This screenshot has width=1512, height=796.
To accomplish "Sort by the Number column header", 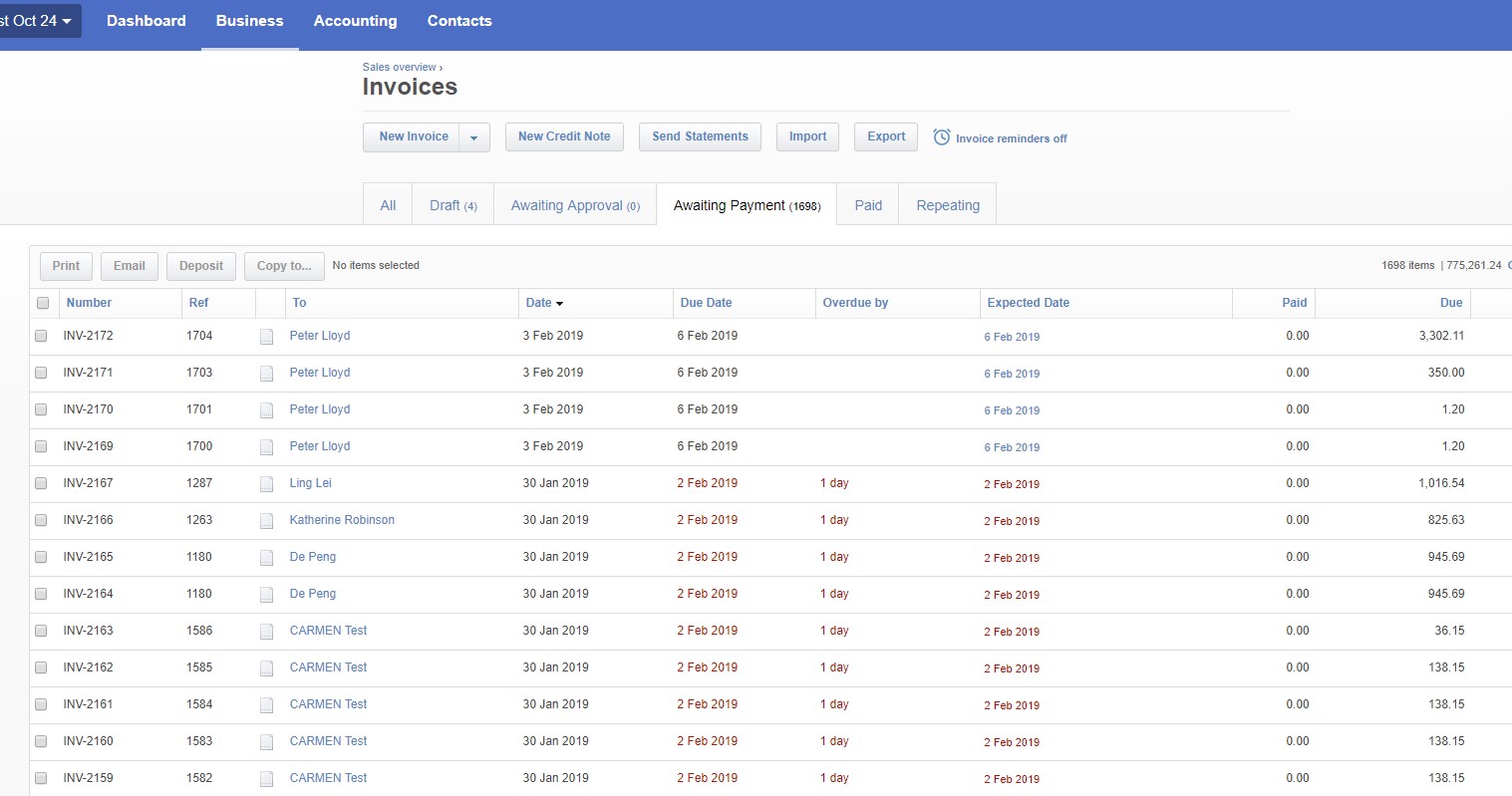I will (89, 303).
